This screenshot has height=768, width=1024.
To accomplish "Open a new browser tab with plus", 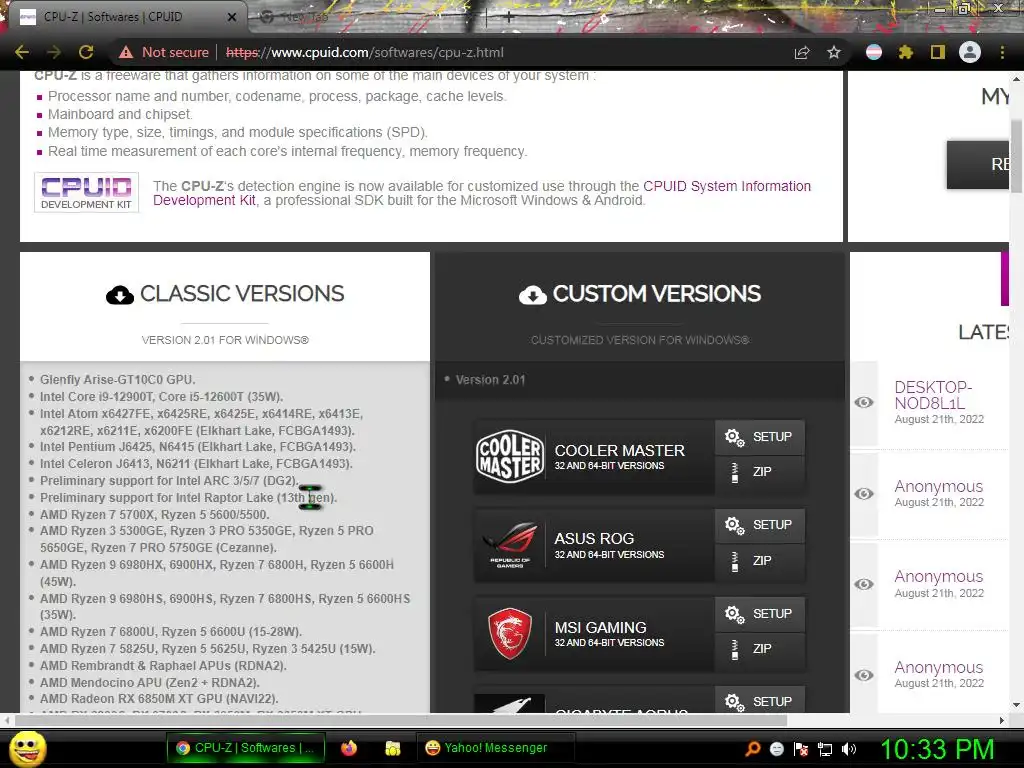I will tap(508, 17).
